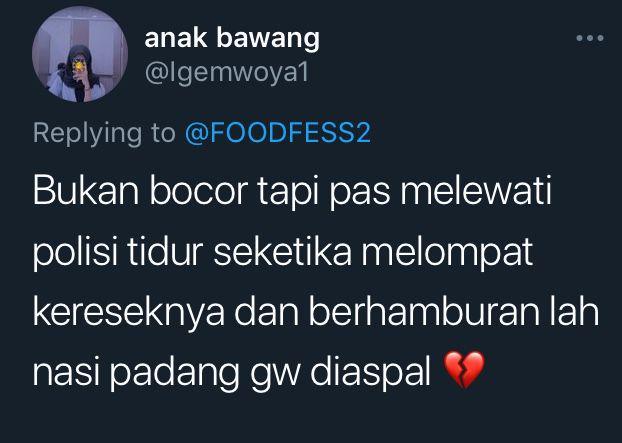
Task: Click the word melewati in tweet
Action: (476, 192)
